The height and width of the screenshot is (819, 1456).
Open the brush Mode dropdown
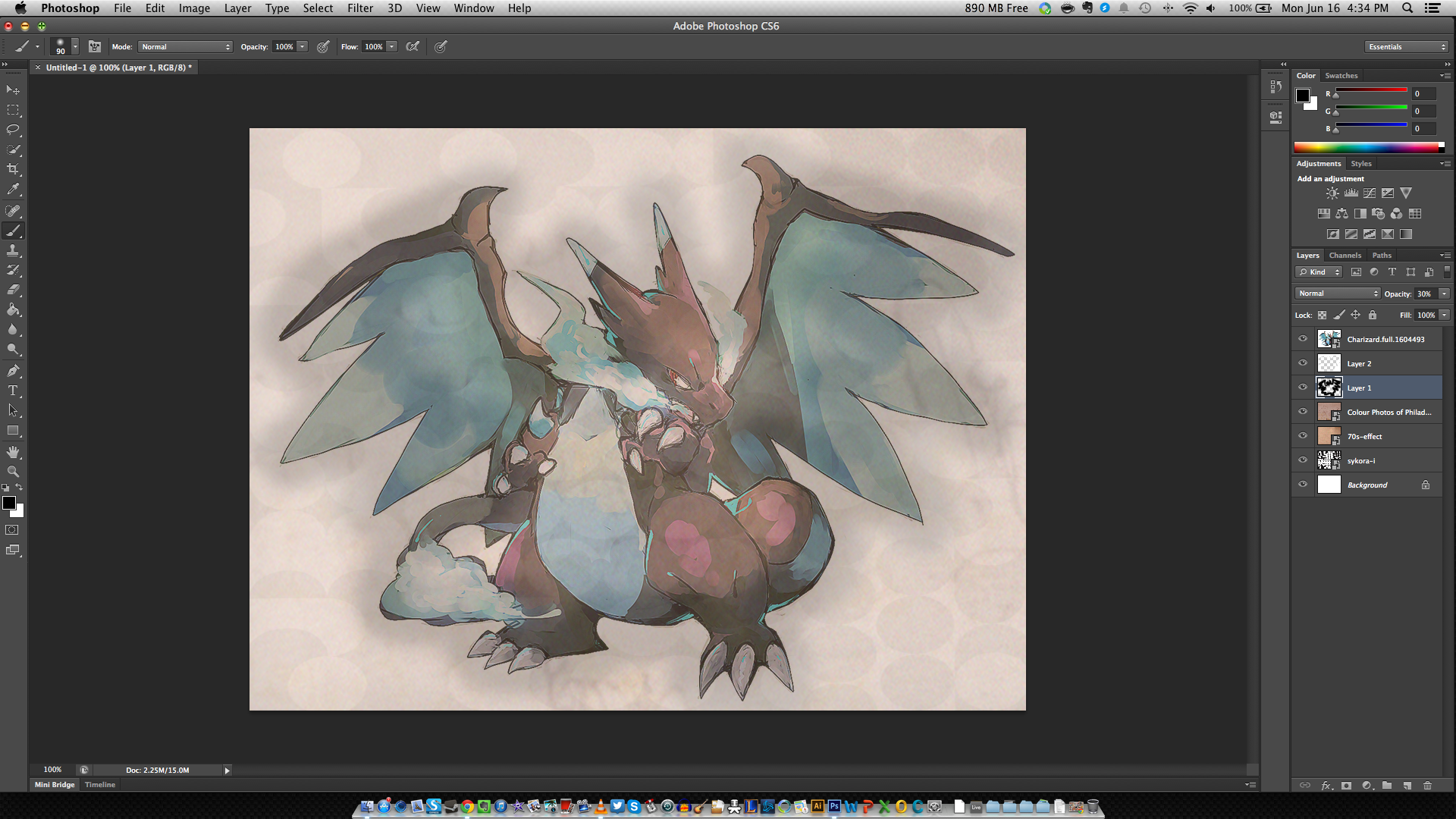(x=185, y=47)
